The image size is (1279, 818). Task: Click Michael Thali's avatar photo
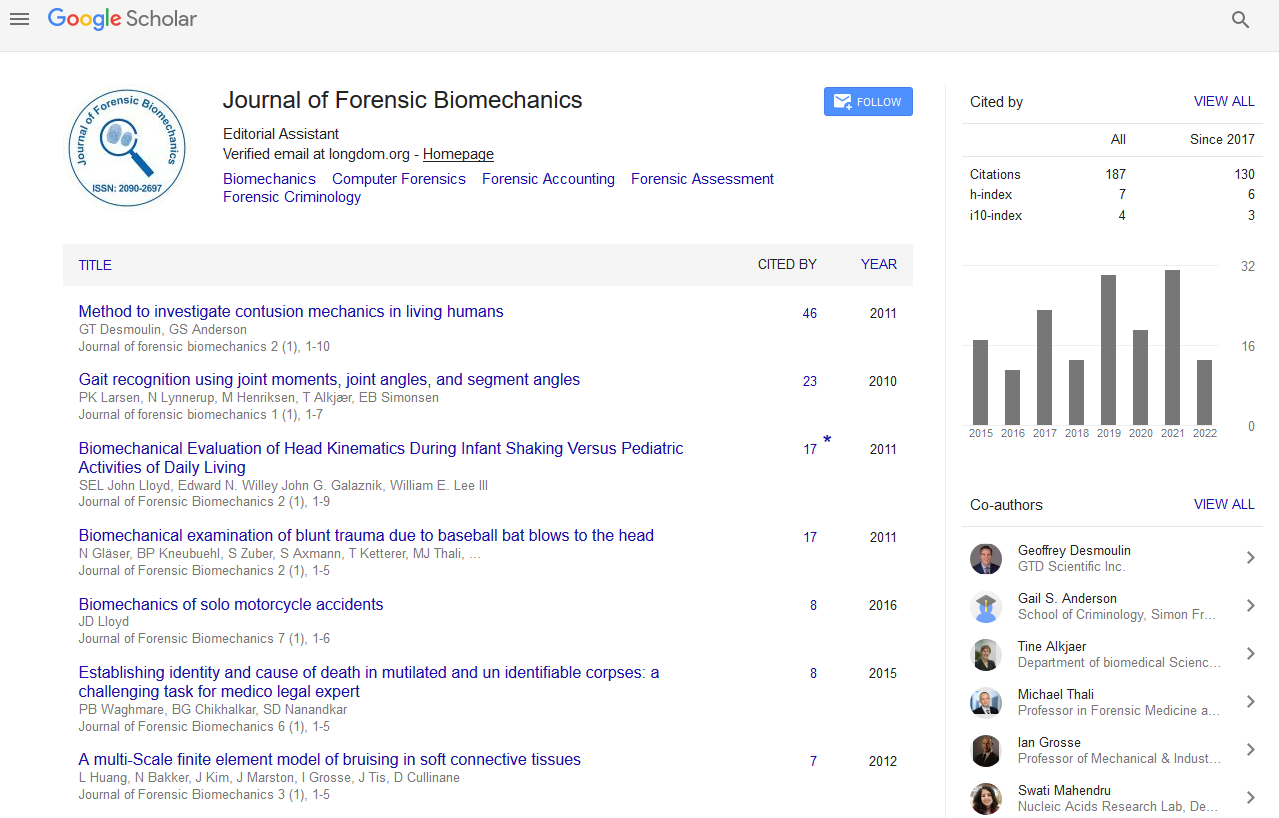coord(986,702)
